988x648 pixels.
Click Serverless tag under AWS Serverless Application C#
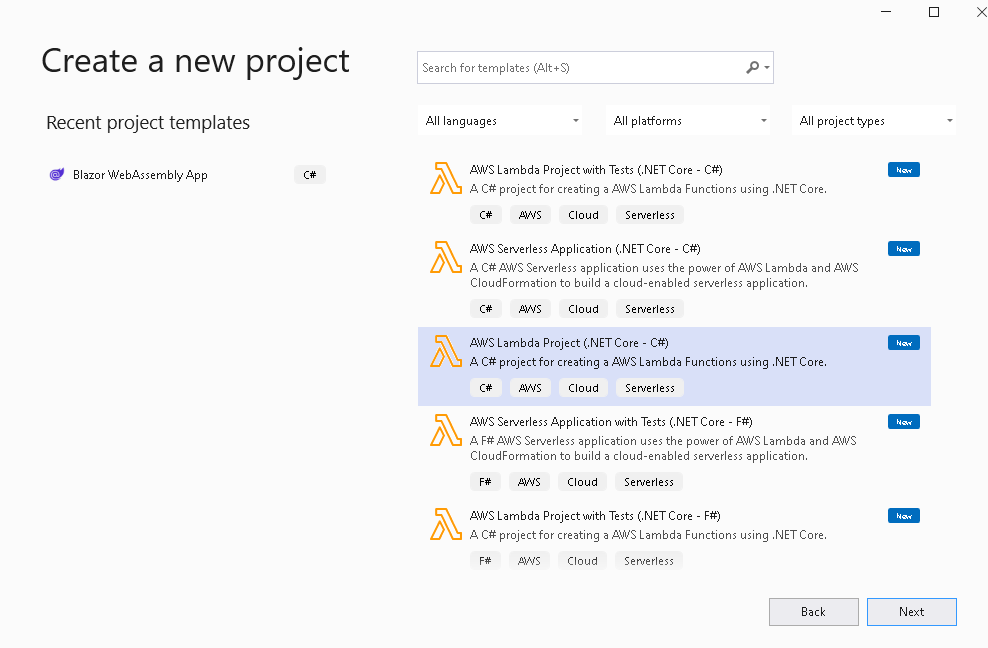[x=650, y=309]
